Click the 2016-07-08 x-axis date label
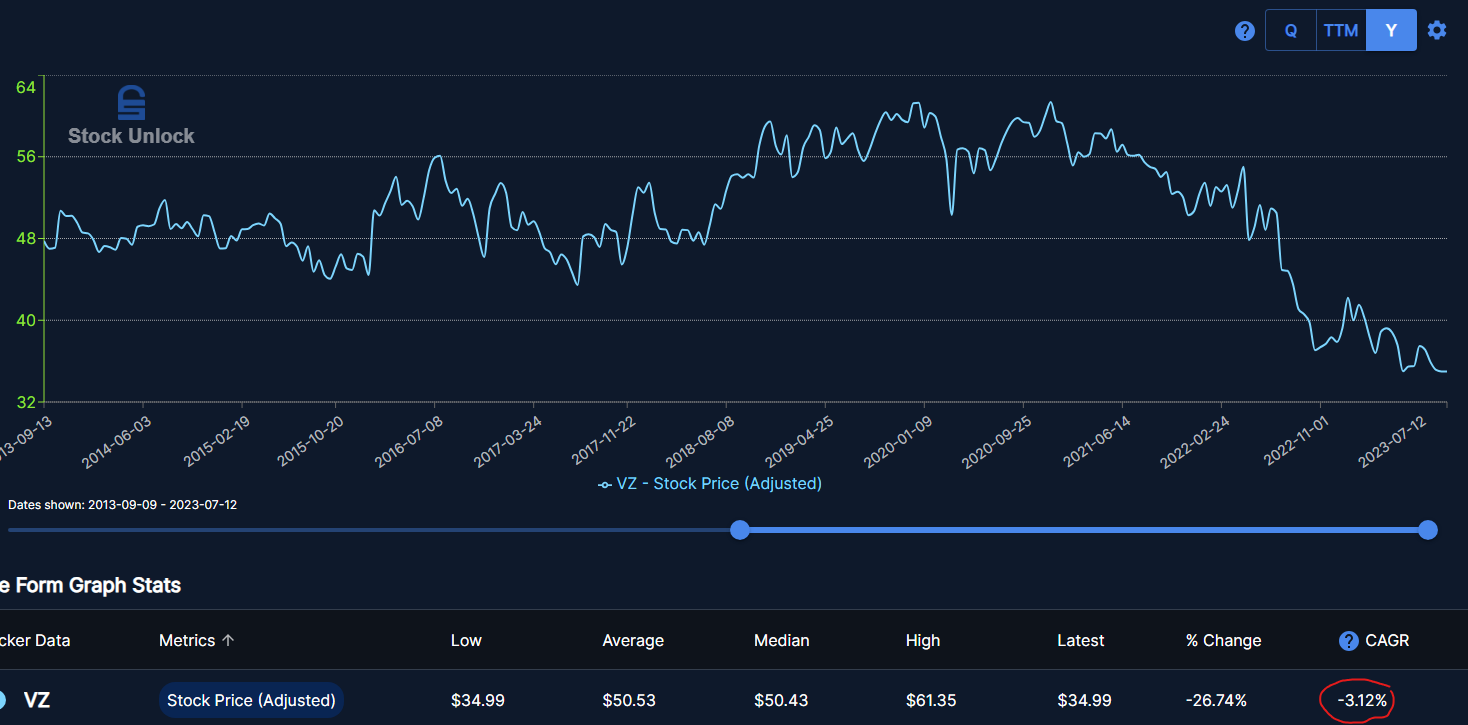1468x725 pixels. pos(409,441)
